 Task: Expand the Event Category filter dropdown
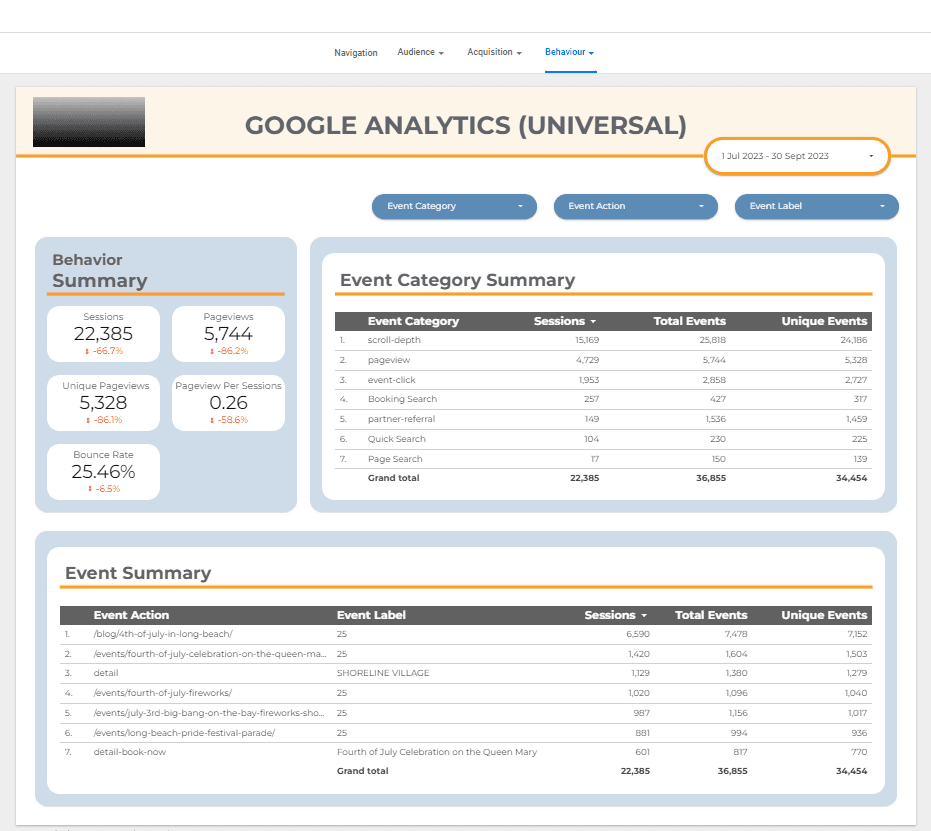pos(454,206)
